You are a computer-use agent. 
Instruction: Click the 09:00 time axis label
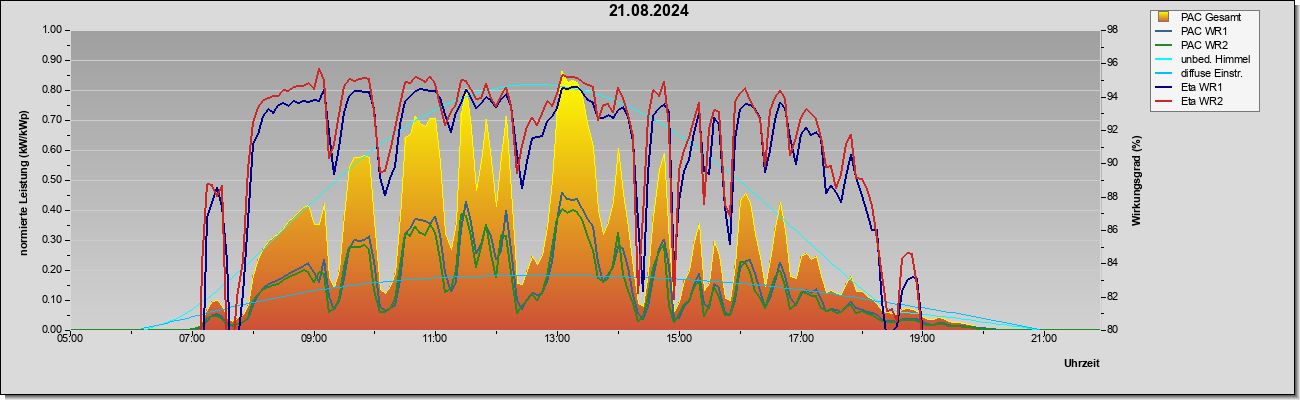click(x=313, y=339)
